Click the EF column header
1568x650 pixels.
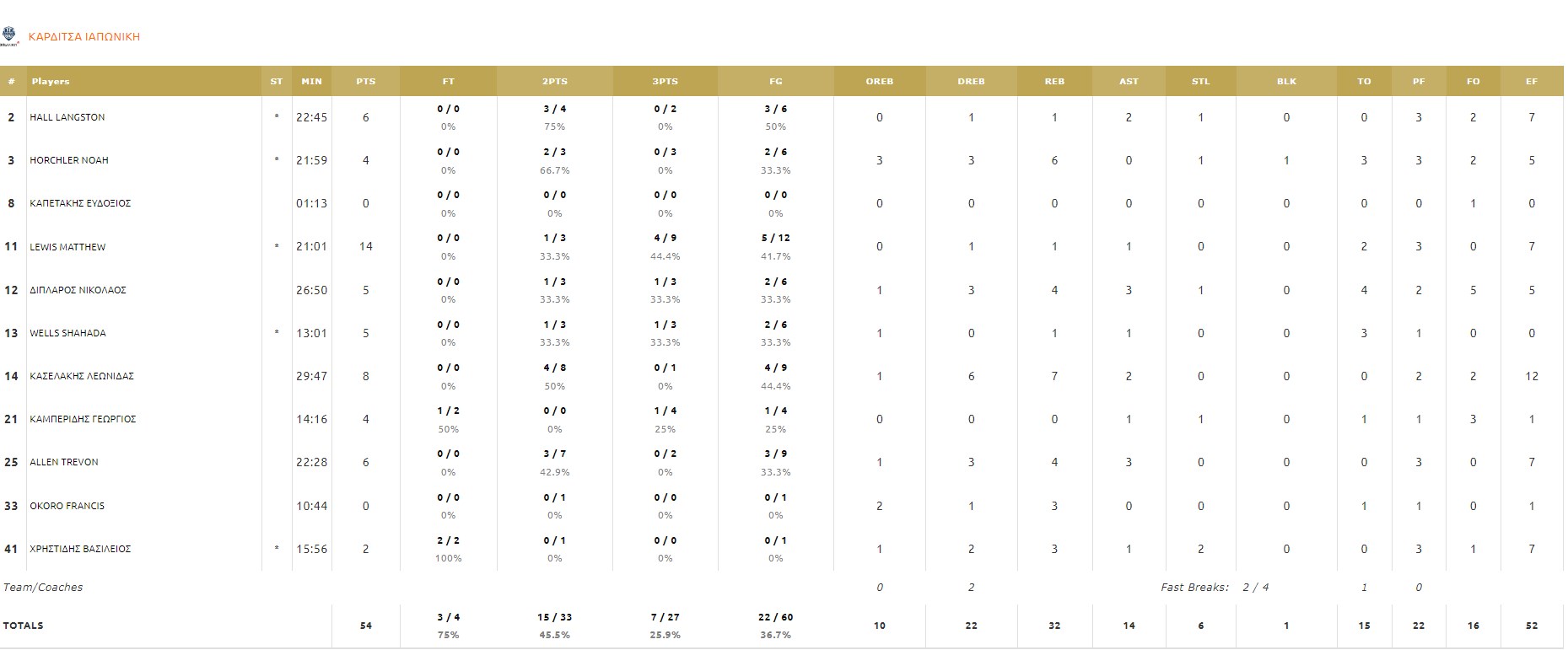pos(1531,82)
